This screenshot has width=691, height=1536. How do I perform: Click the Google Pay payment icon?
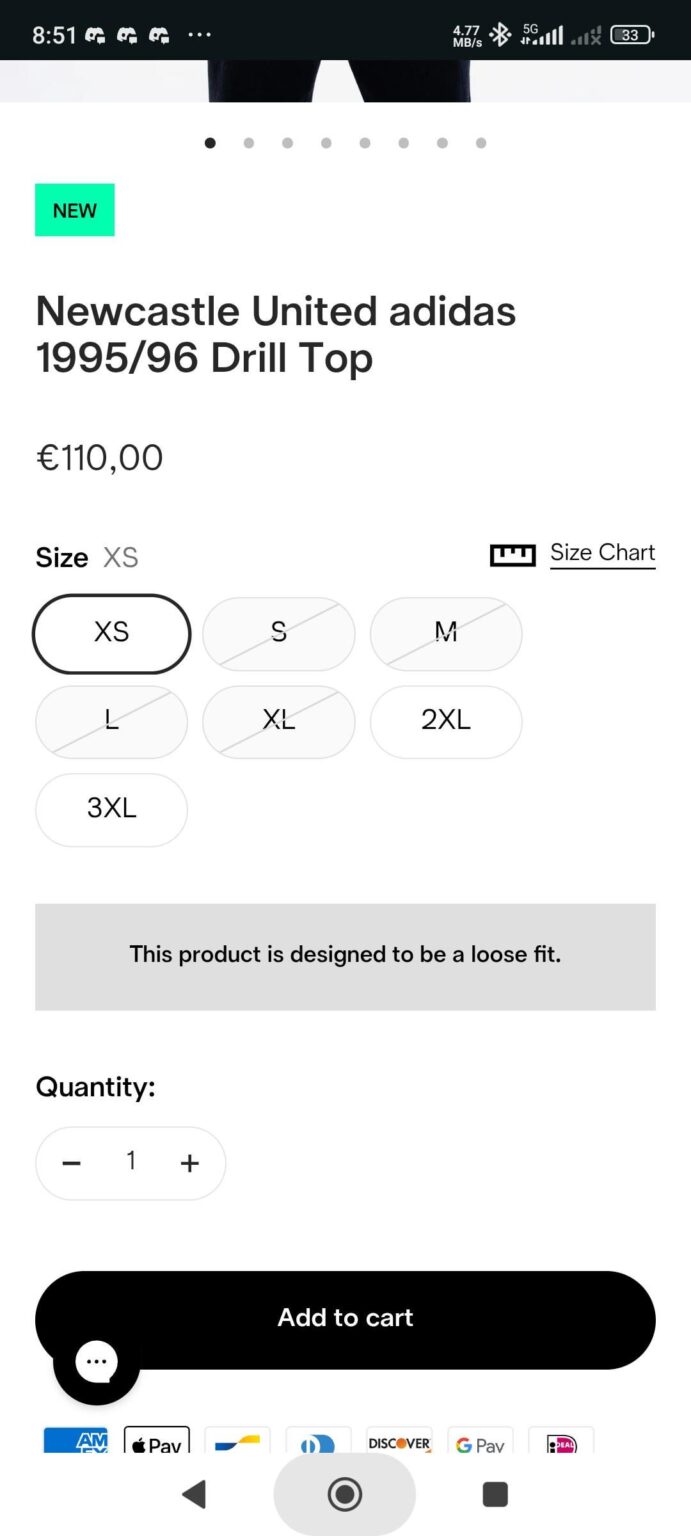click(480, 1443)
